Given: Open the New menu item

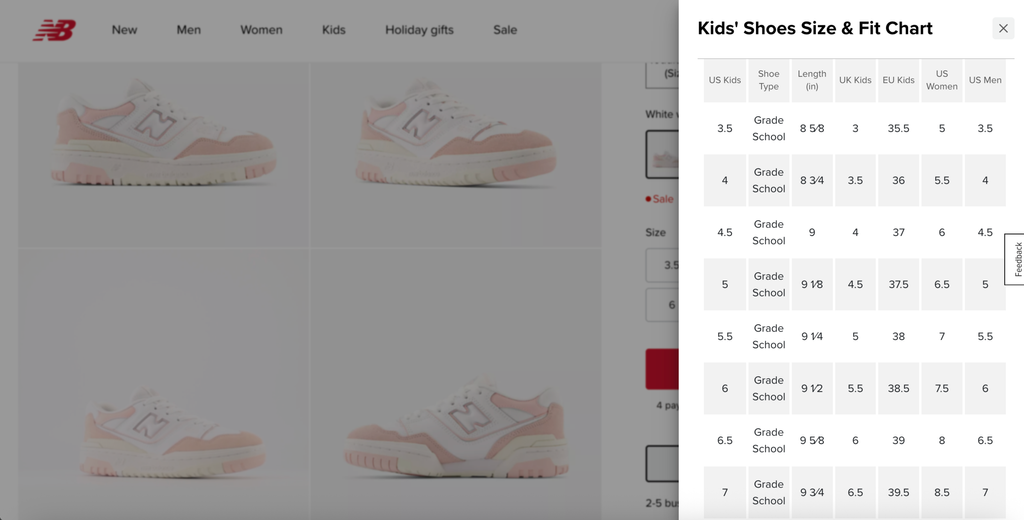Looking at the screenshot, I should pos(124,30).
